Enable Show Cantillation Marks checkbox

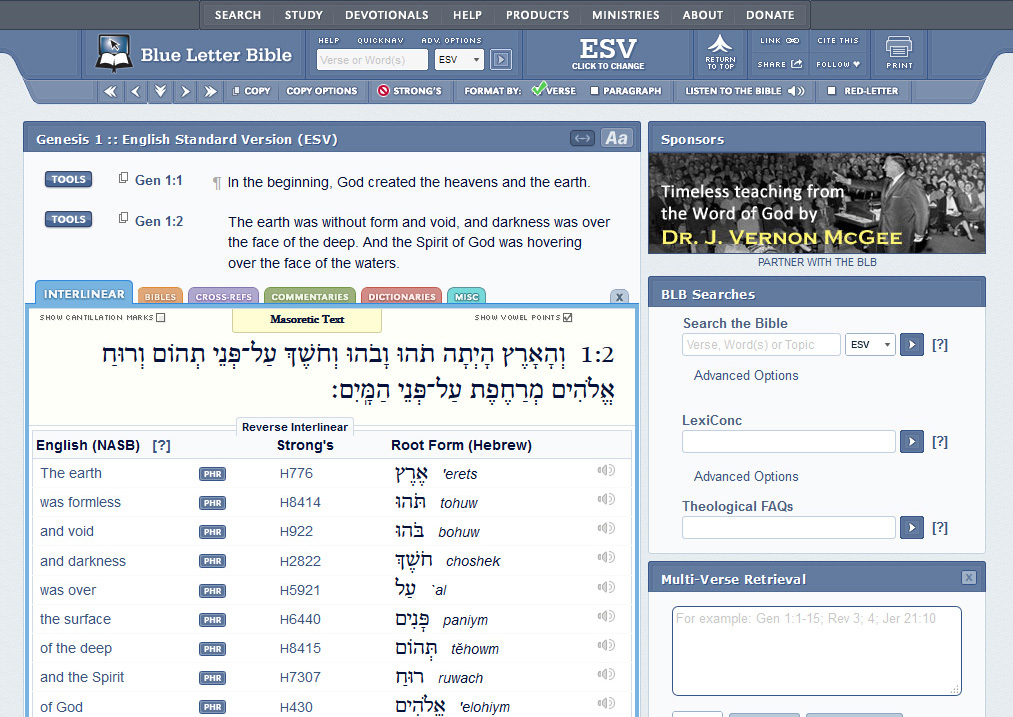tap(161, 318)
